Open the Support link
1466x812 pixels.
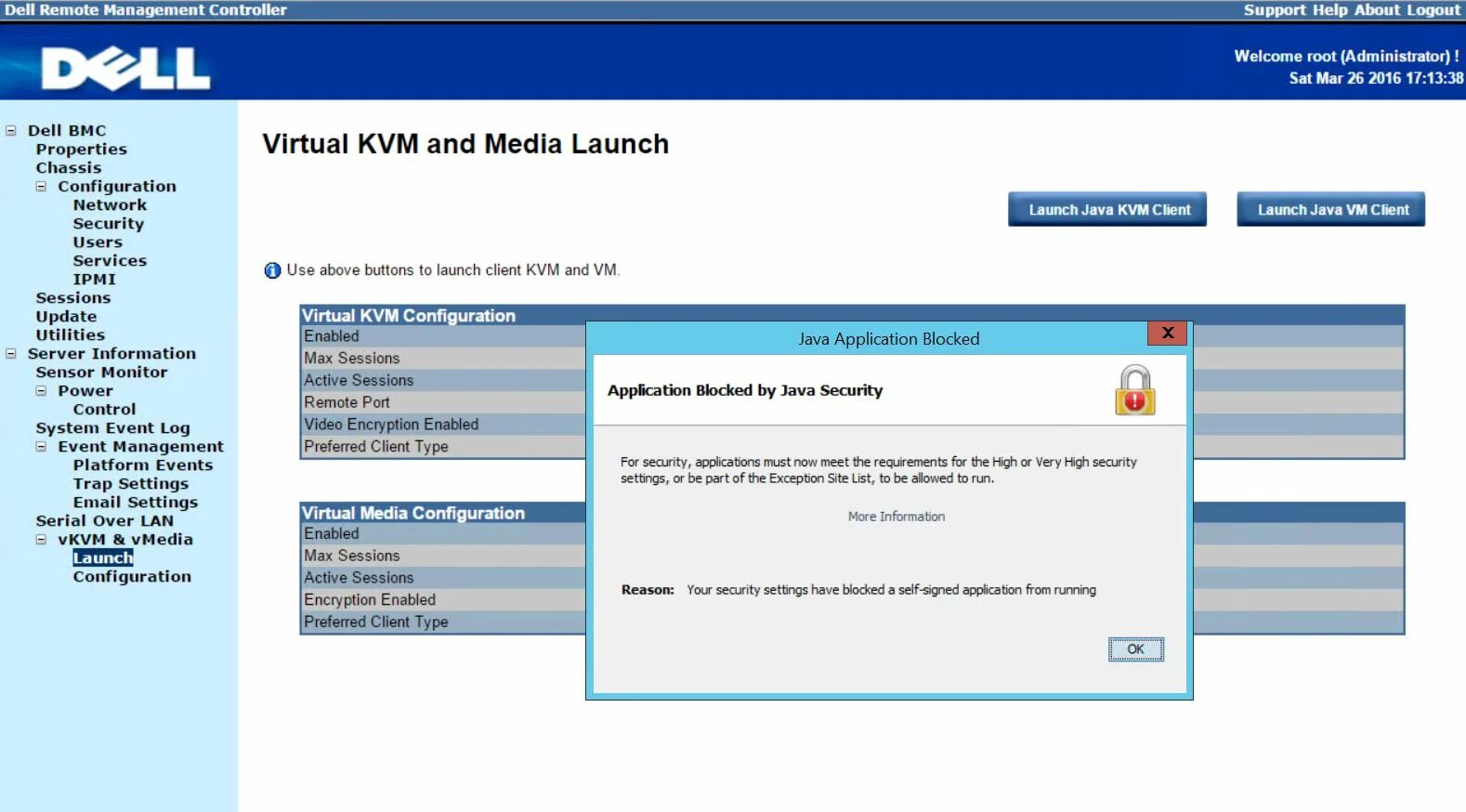pos(1275,9)
